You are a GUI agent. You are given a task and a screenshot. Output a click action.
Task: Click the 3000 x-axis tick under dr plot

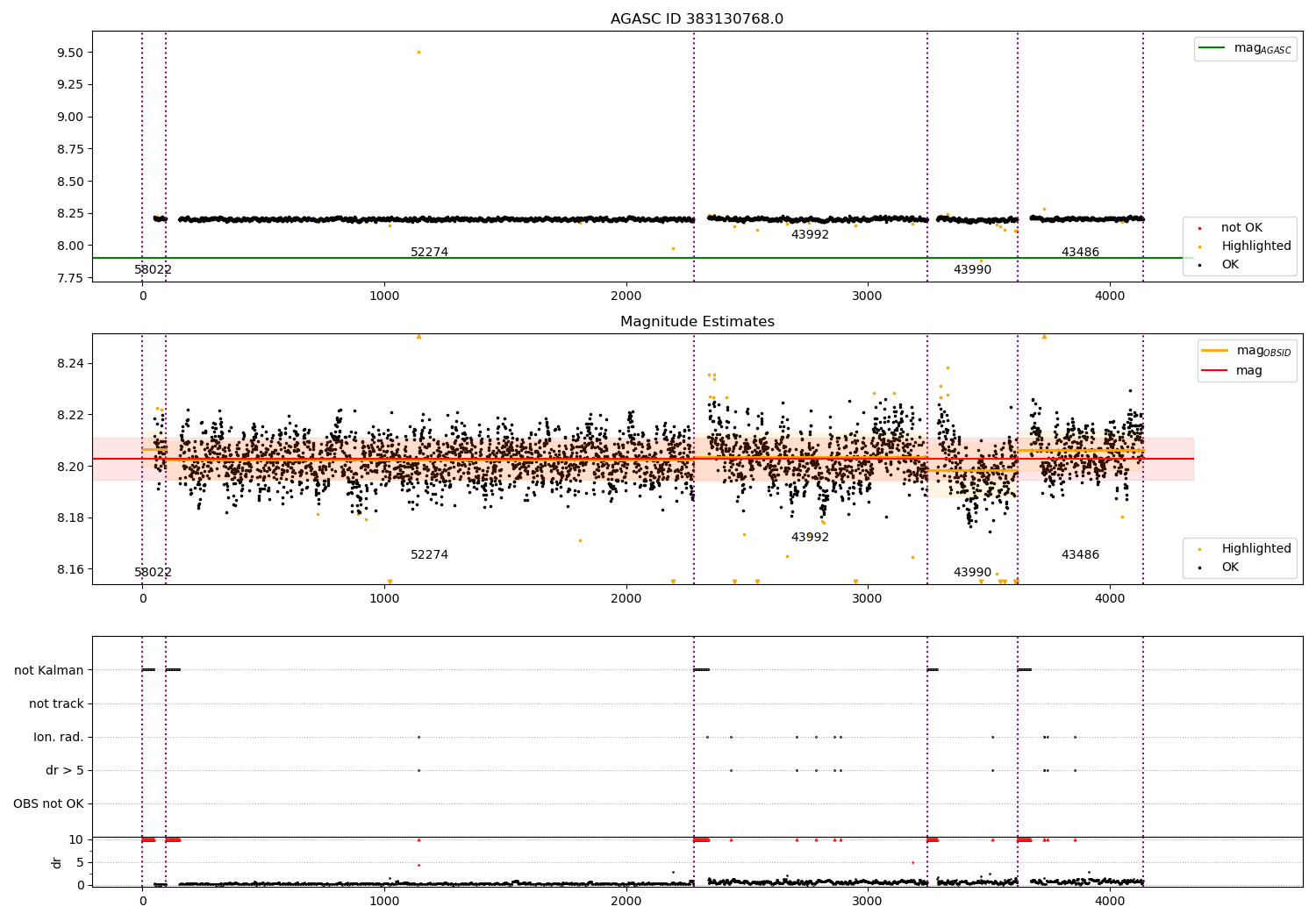point(868,901)
